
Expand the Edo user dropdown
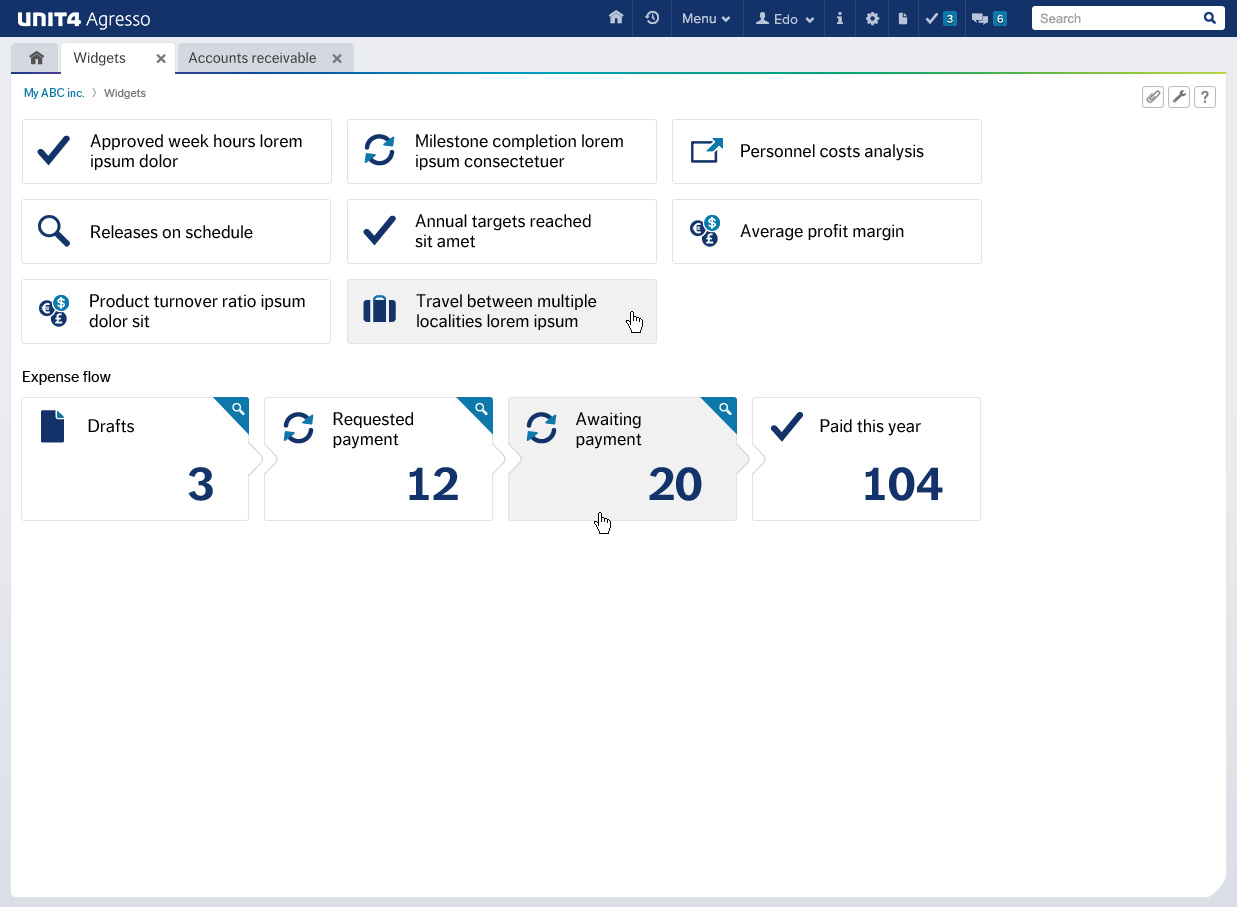click(x=785, y=18)
